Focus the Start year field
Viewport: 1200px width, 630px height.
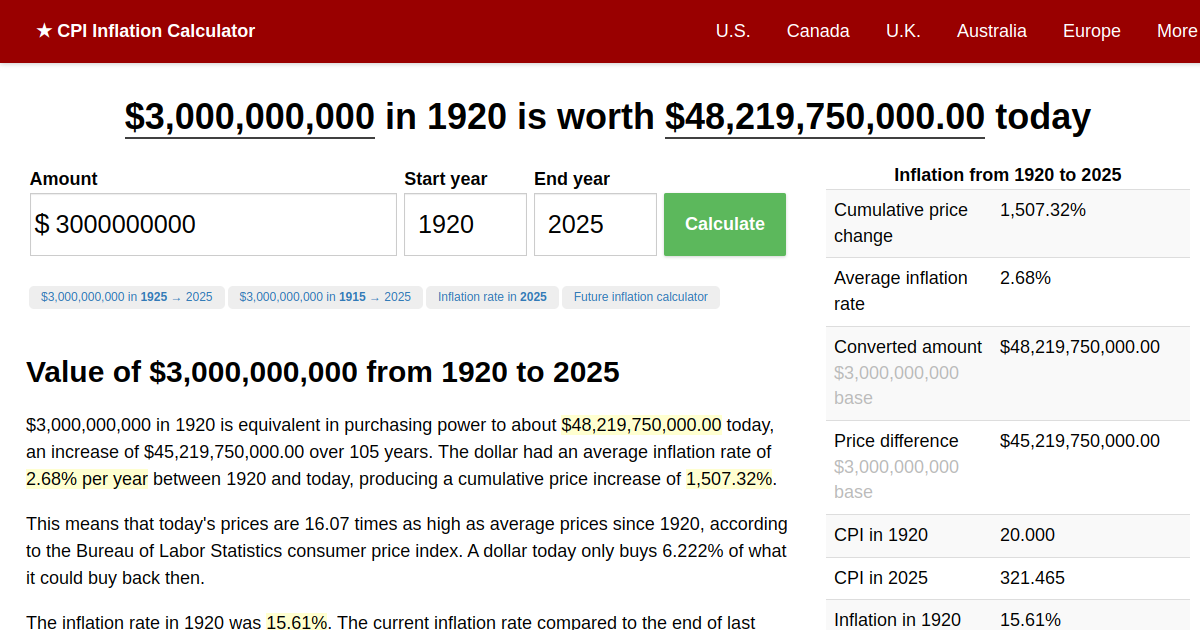pyautogui.click(x=465, y=225)
